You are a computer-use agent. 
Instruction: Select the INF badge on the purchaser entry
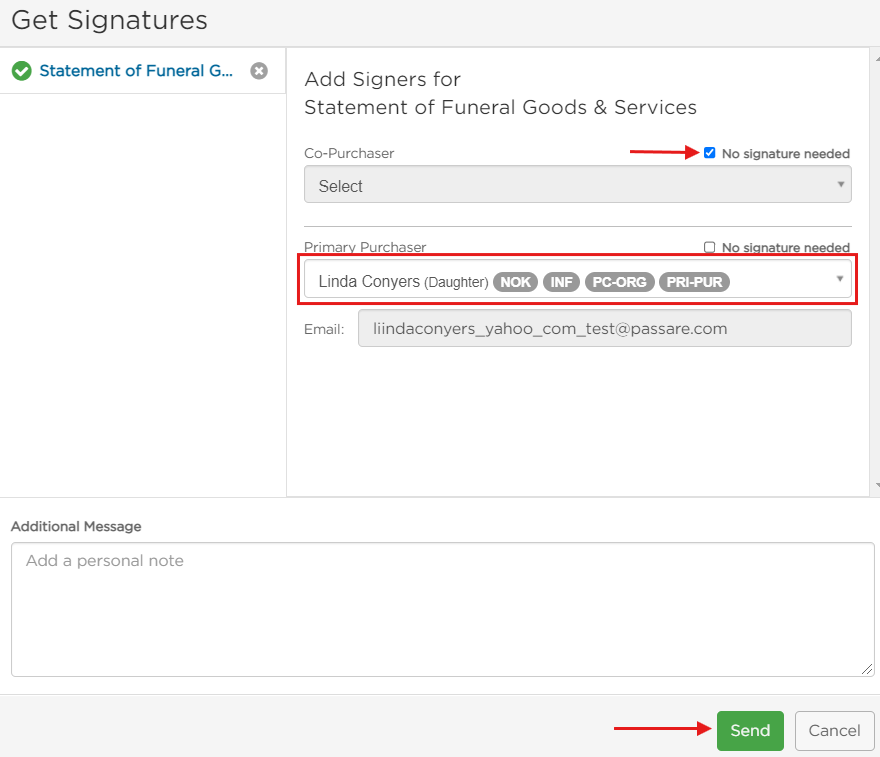(x=561, y=282)
